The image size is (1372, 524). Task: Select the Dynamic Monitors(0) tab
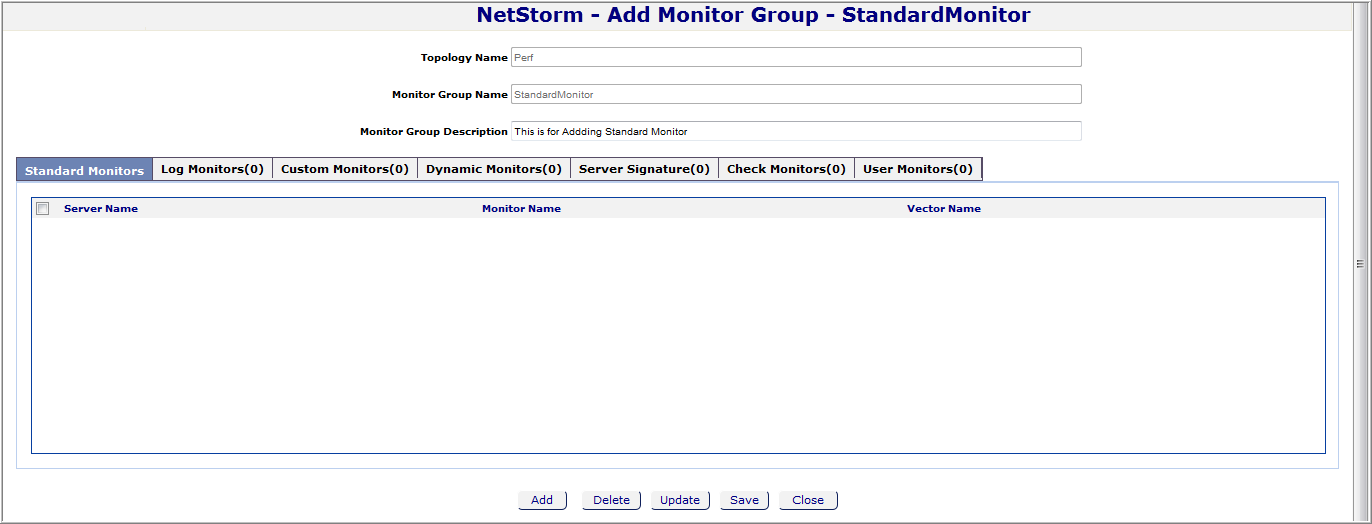coord(494,169)
